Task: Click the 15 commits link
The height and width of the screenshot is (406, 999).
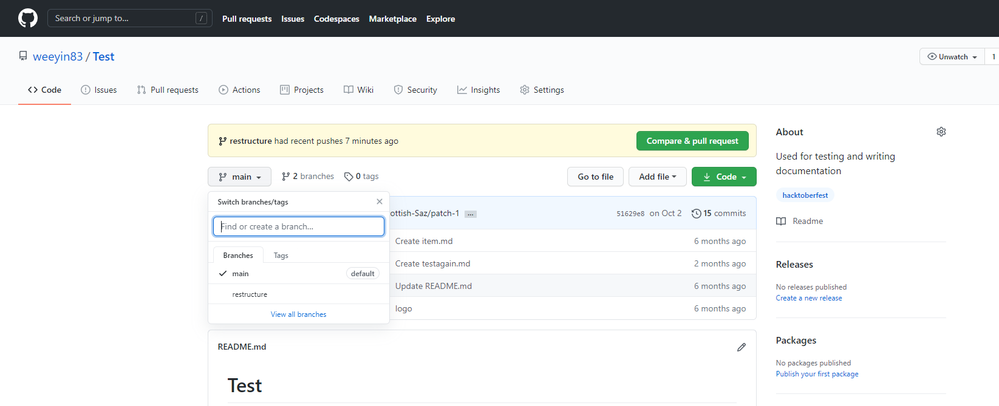Action: pos(719,213)
